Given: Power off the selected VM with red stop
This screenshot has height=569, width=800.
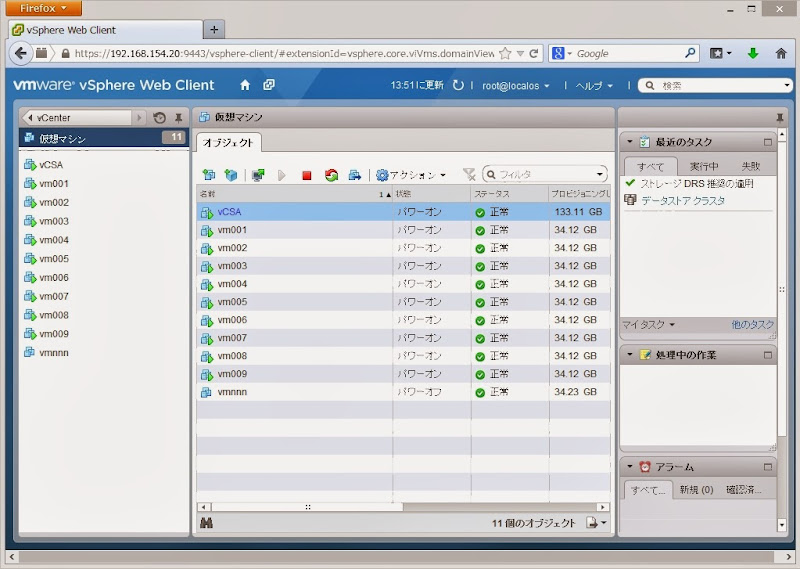Looking at the screenshot, I should point(307,176).
